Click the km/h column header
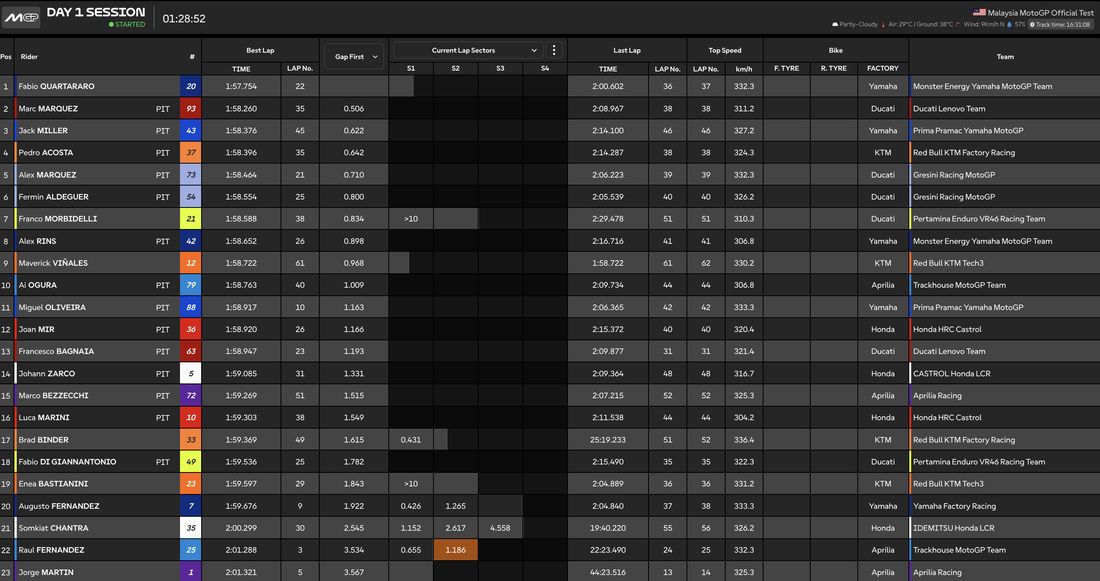This screenshot has height=581, width=1100. pos(744,69)
